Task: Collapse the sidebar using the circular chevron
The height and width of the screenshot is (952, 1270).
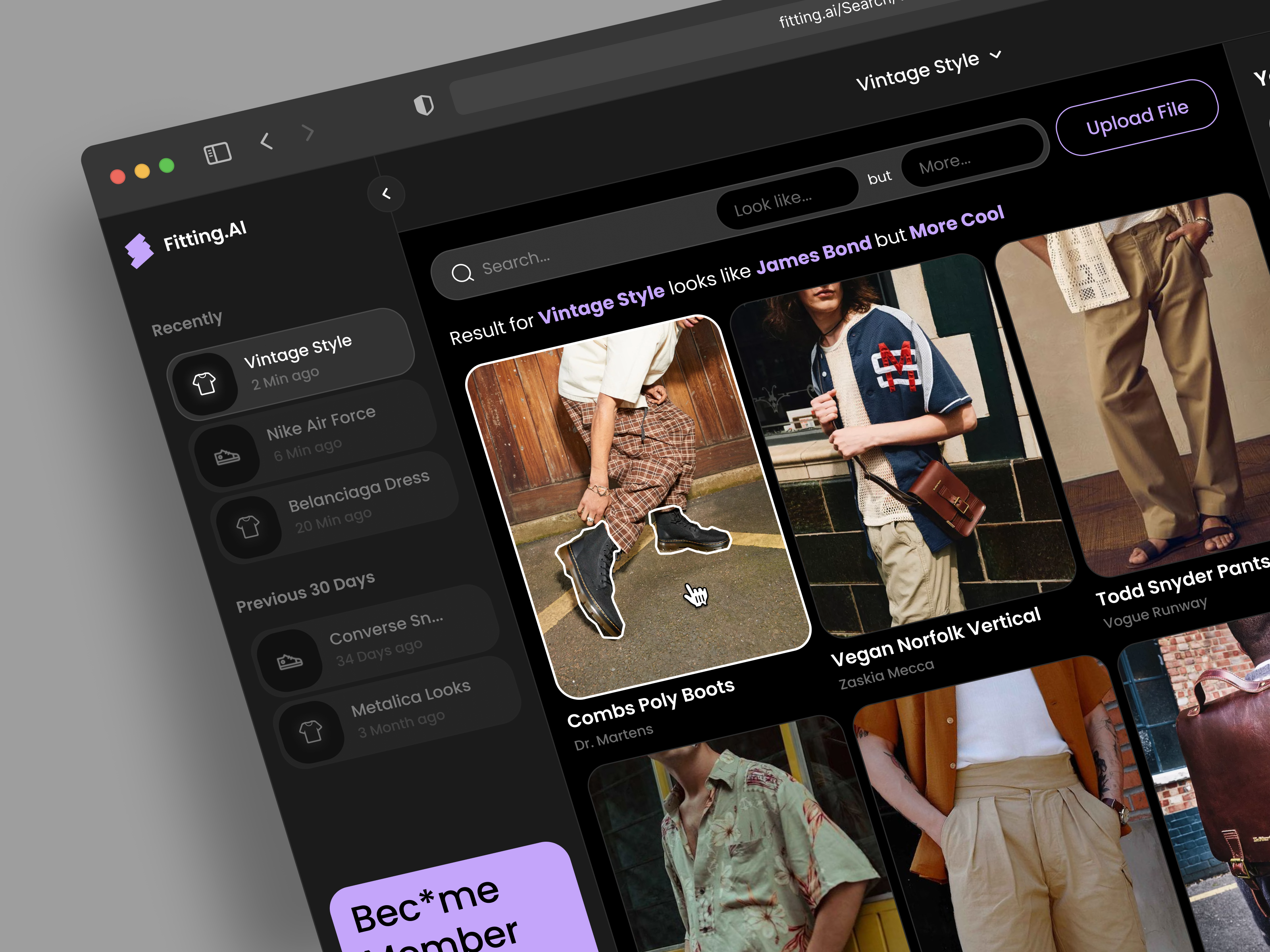Action: point(387,194)
